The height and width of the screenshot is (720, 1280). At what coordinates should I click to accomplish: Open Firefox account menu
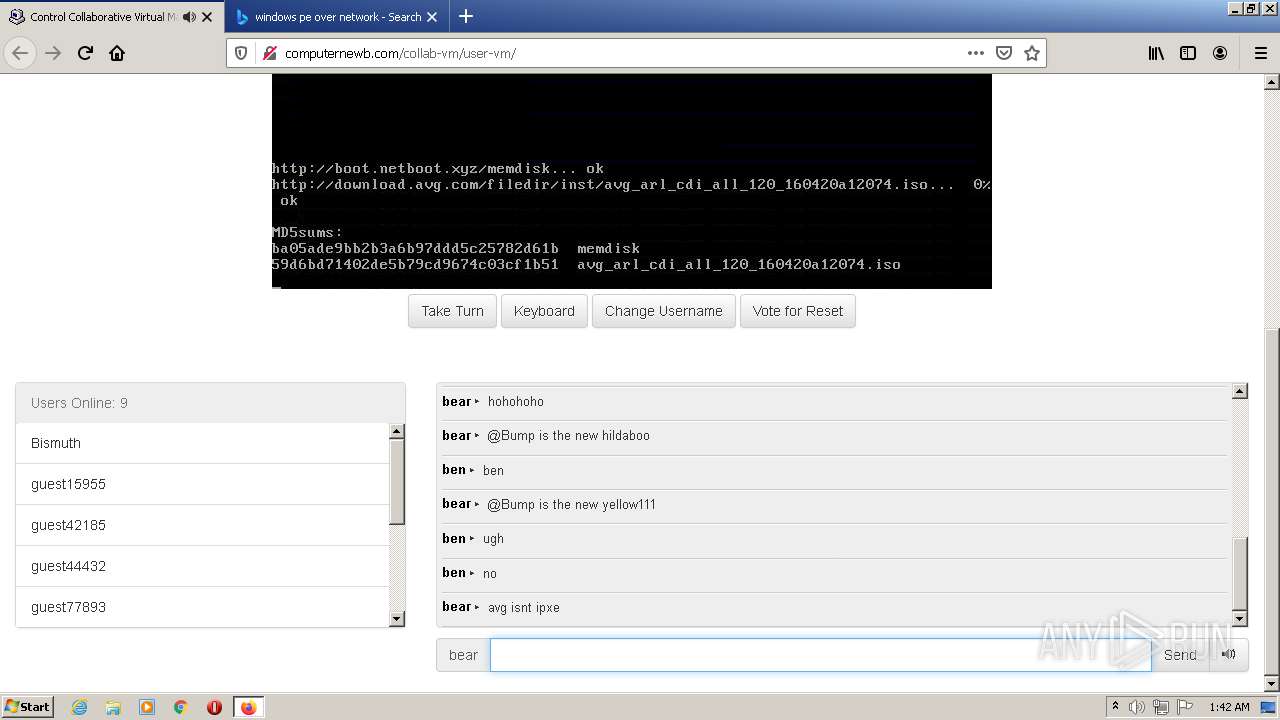[1220, 53]
